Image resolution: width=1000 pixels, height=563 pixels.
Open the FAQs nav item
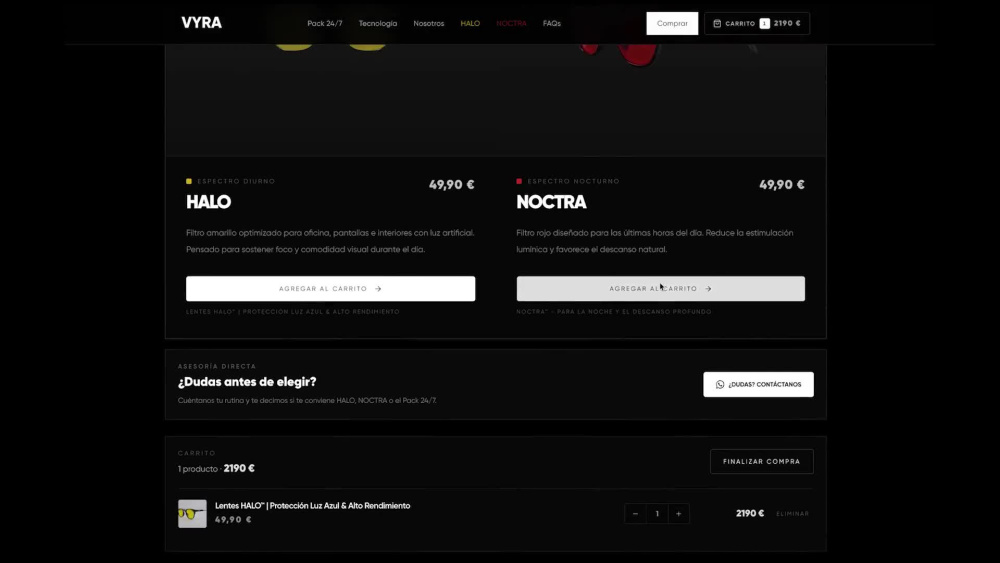coord(552,24)
